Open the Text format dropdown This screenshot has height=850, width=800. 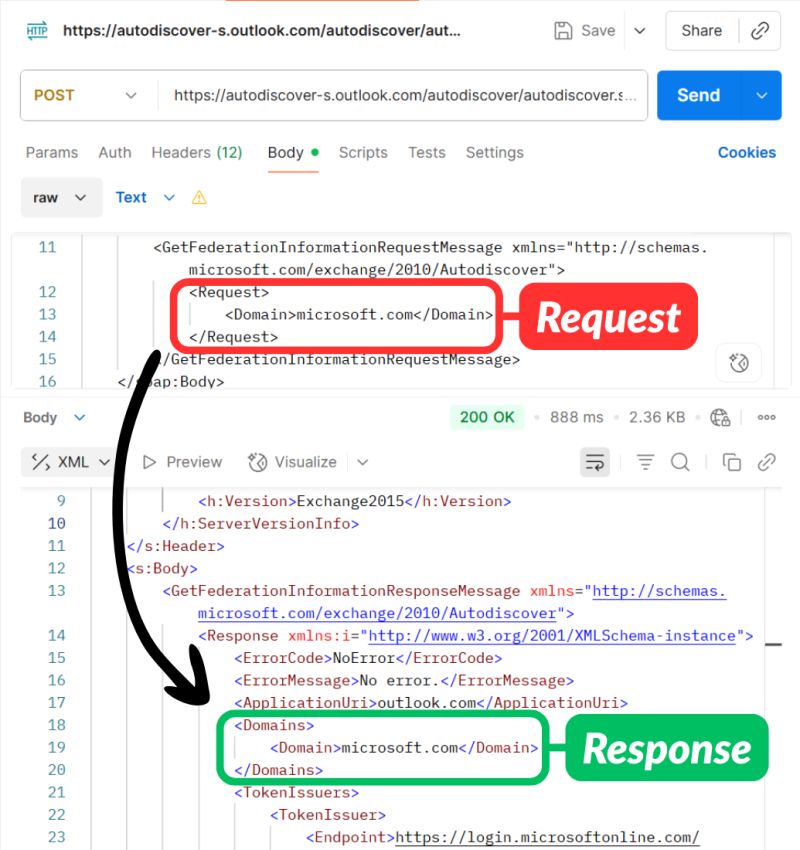click(x=145, y=198)
